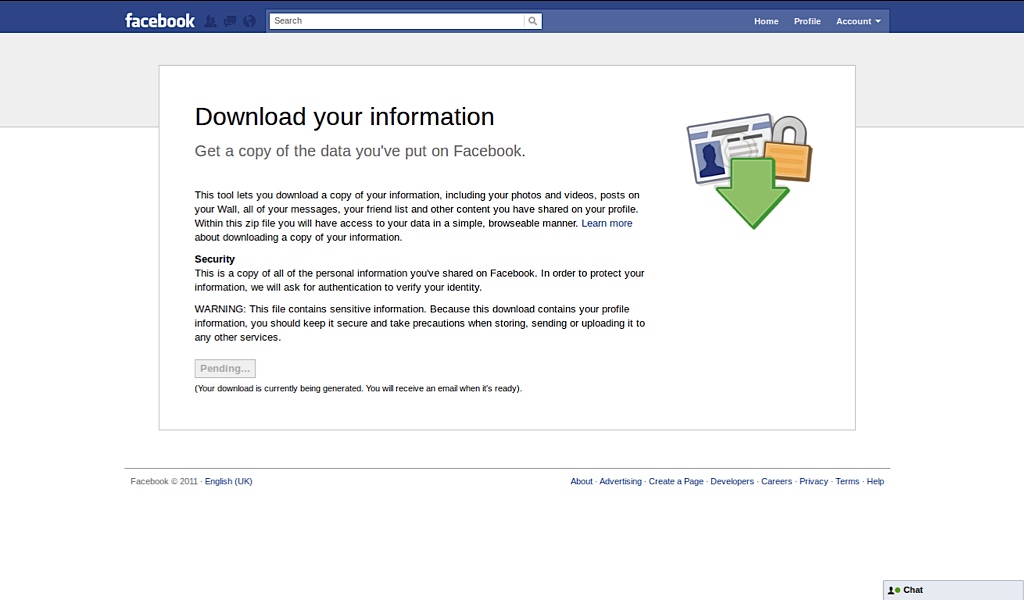The height and width of the screenshot is (600, 1024).
Task: Open the Privacy footer link
Action: coord(814,481)
